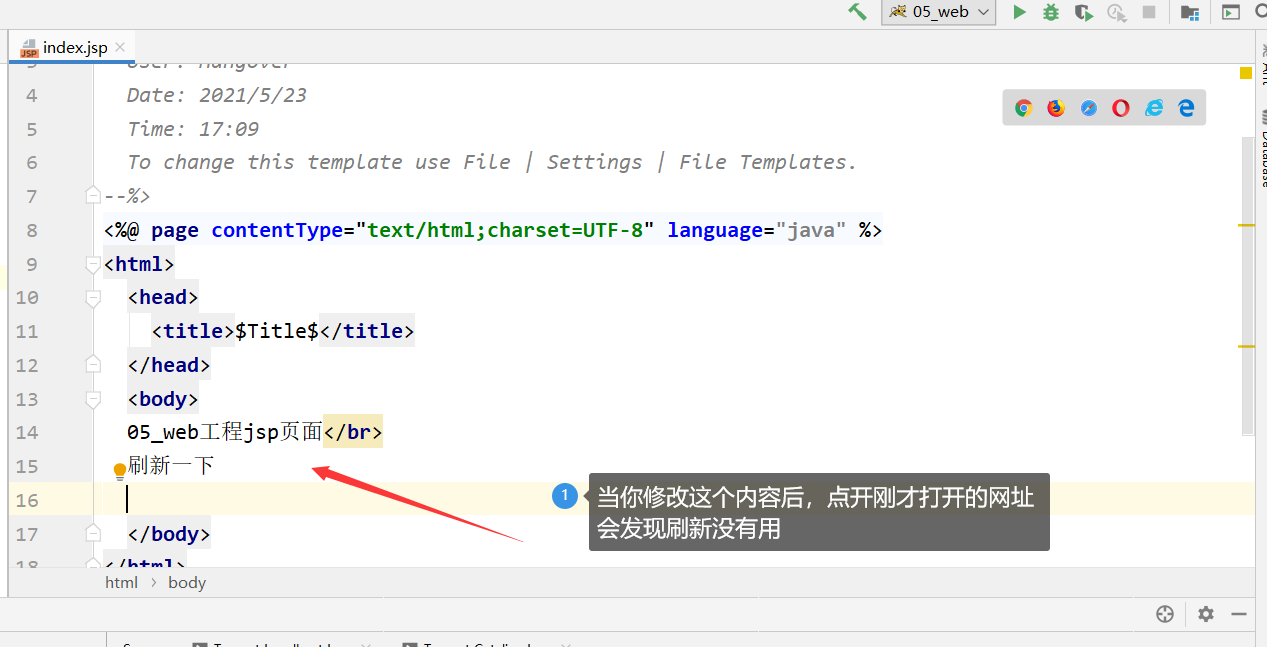The height and width of the screenshot is (647, 1267).
Task: Open the page in Opera
Action: tap(1120, 107)
